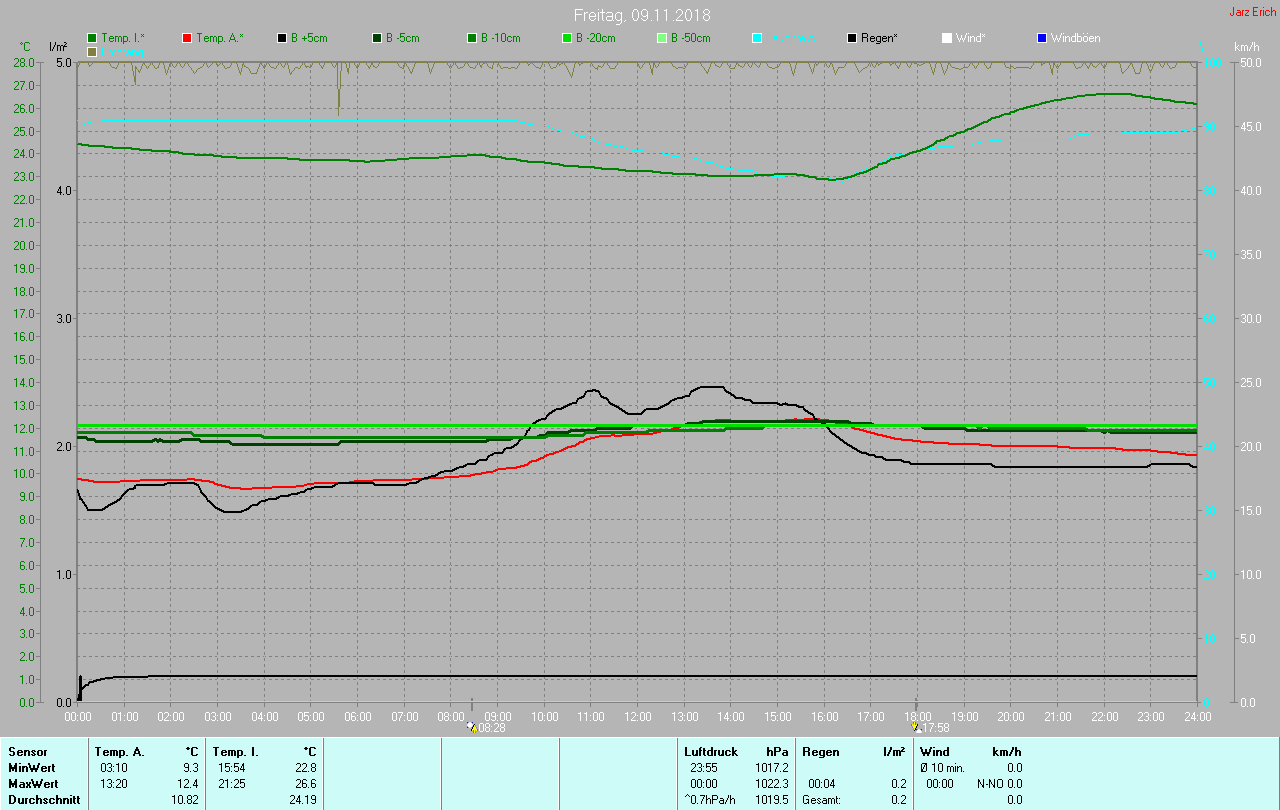Screen dimensions: 1280x810
Task: Click the date title Freitag, 09.11.2018
Action: click(x=642, y=15)
